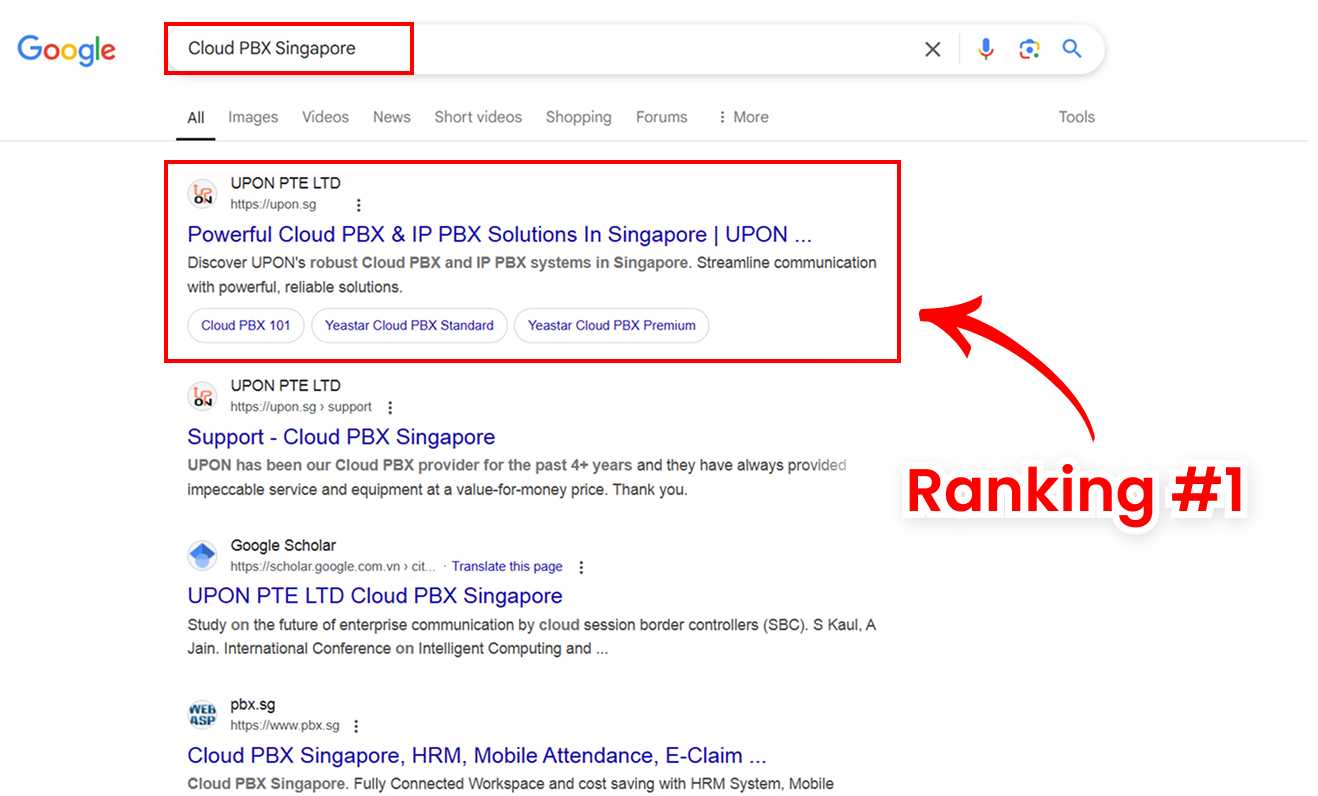Screen dimensions: 1318x796
Task: Start voice search with microphone icon
Action: [986, 49]
